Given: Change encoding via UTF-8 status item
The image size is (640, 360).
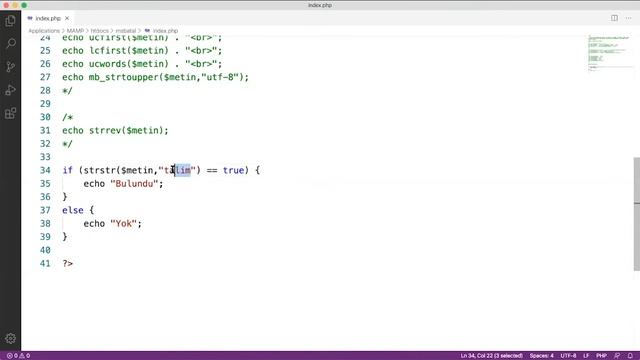Looking at the screenshot, I should [x=568, y=356].
